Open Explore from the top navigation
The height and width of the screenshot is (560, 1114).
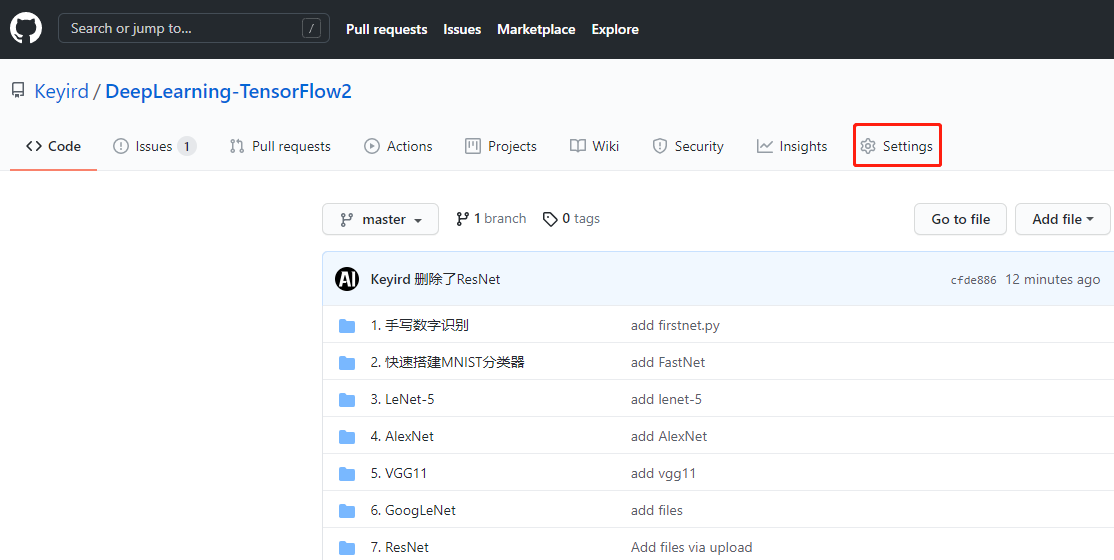(x=615, y=29)
